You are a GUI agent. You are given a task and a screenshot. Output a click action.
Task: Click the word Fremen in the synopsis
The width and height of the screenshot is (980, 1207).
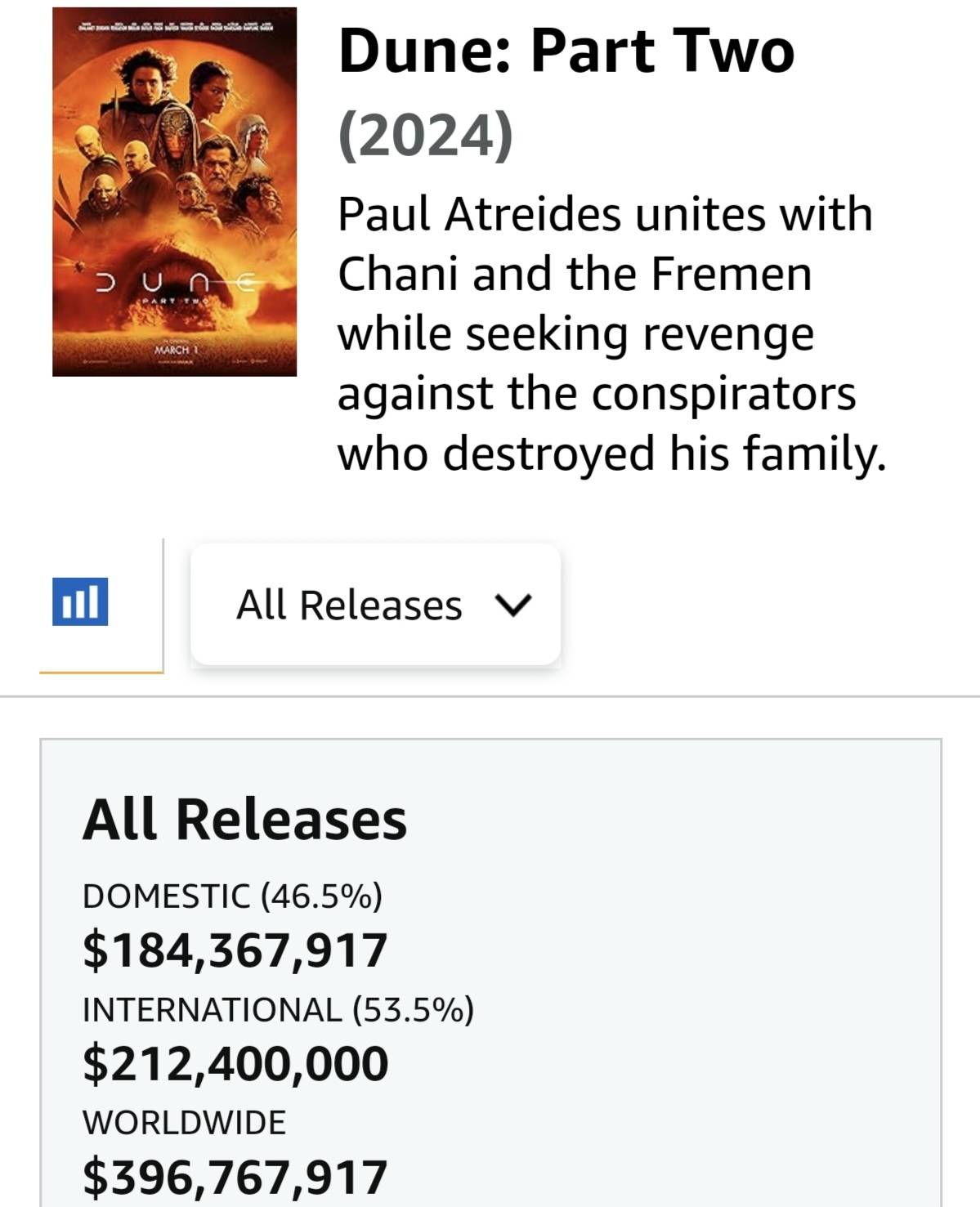731,274
